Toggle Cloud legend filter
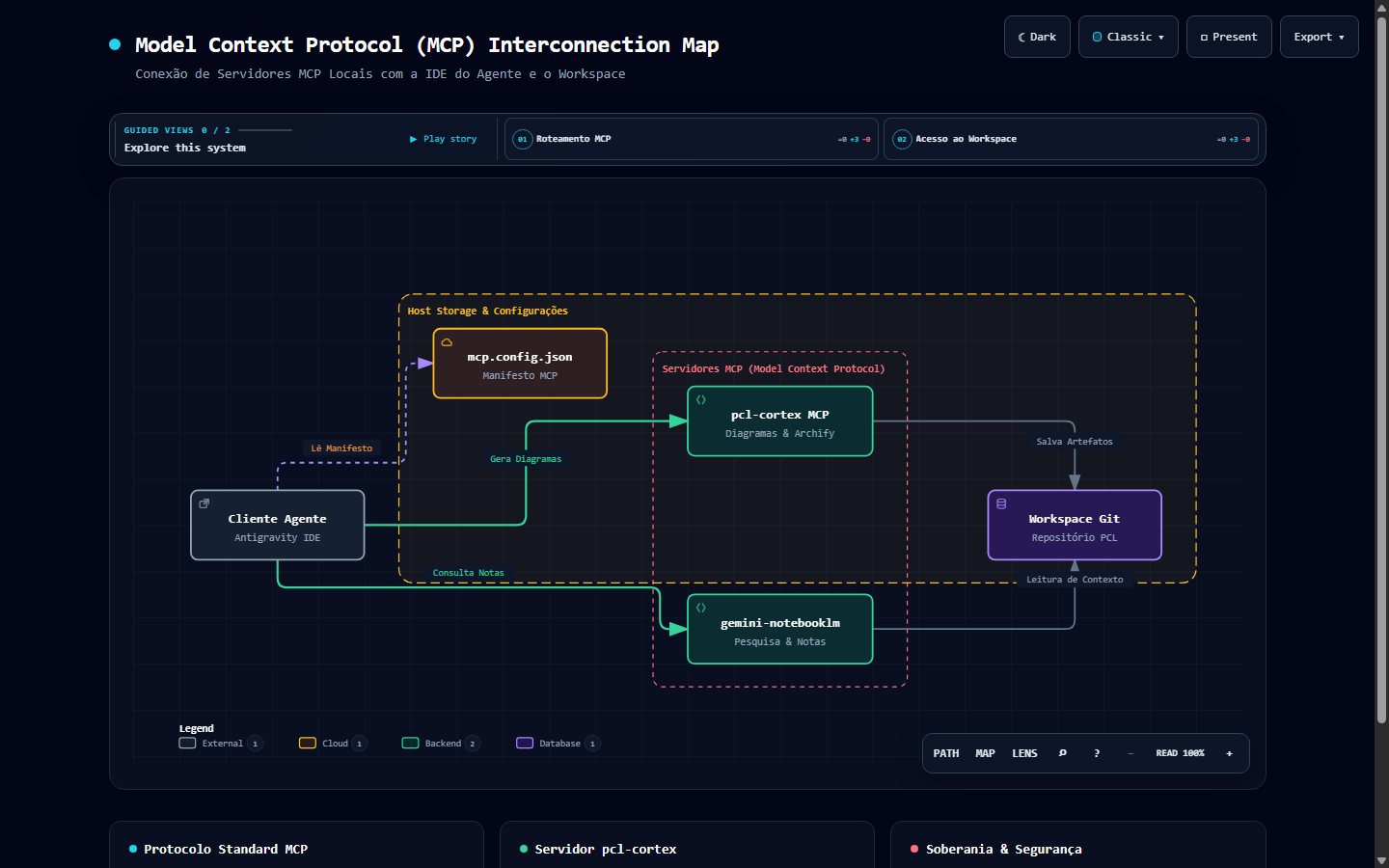 tap(333, 744)
